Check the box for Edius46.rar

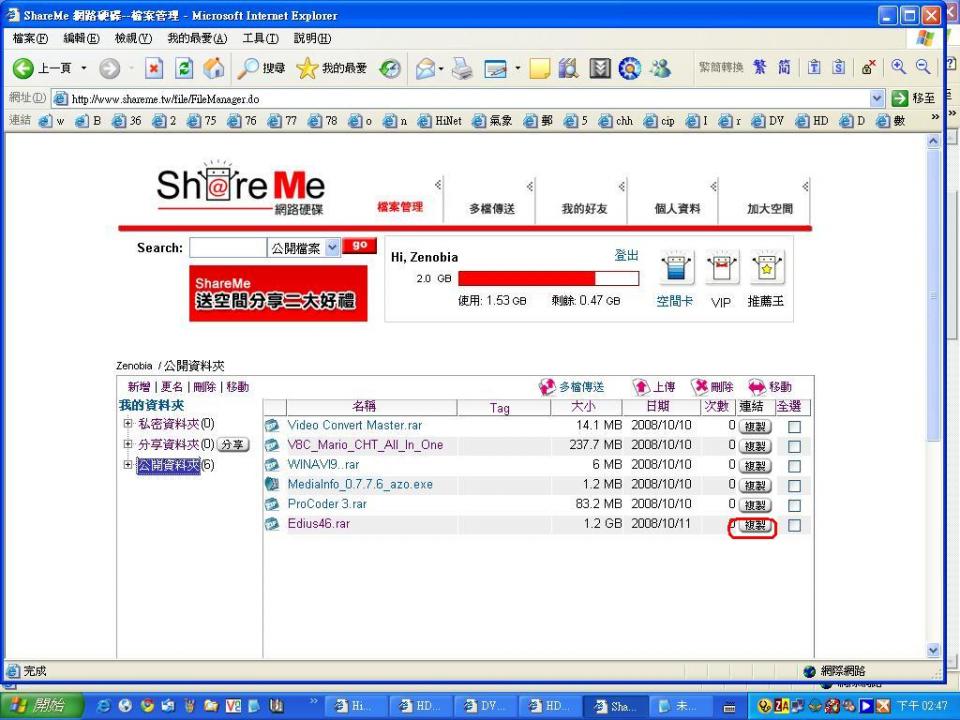pyautogui.click(x=794, y=525)
